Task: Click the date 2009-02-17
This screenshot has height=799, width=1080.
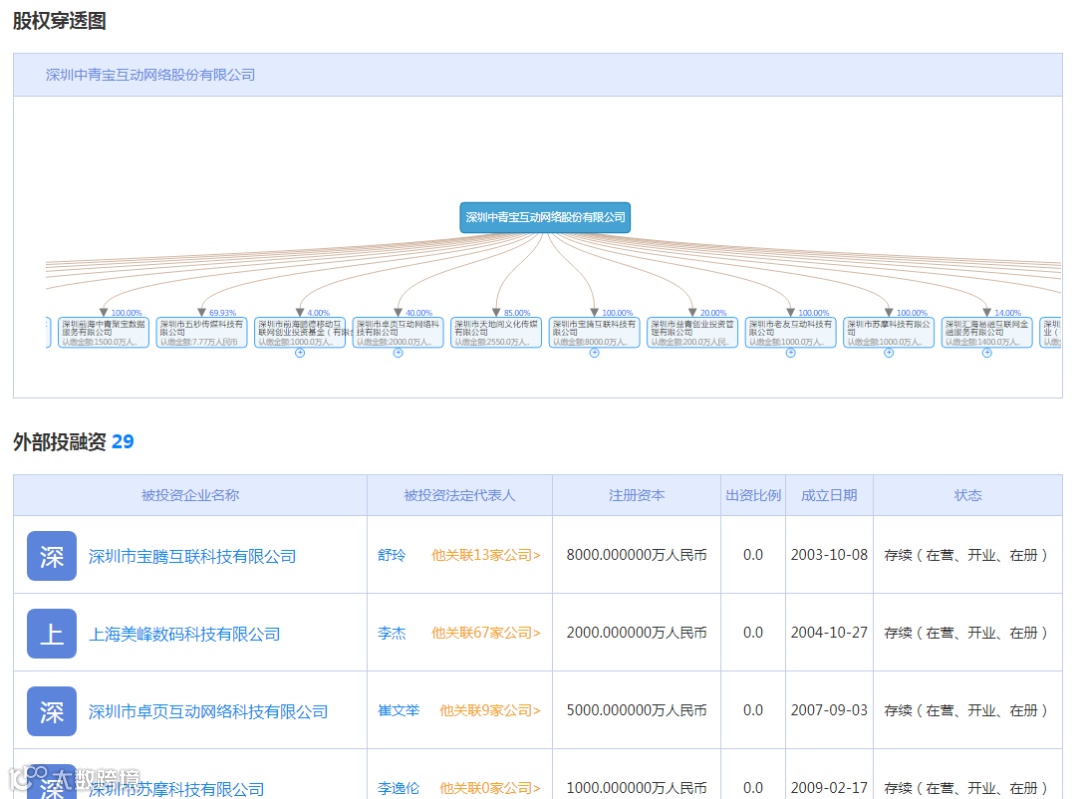Action: 829,788
